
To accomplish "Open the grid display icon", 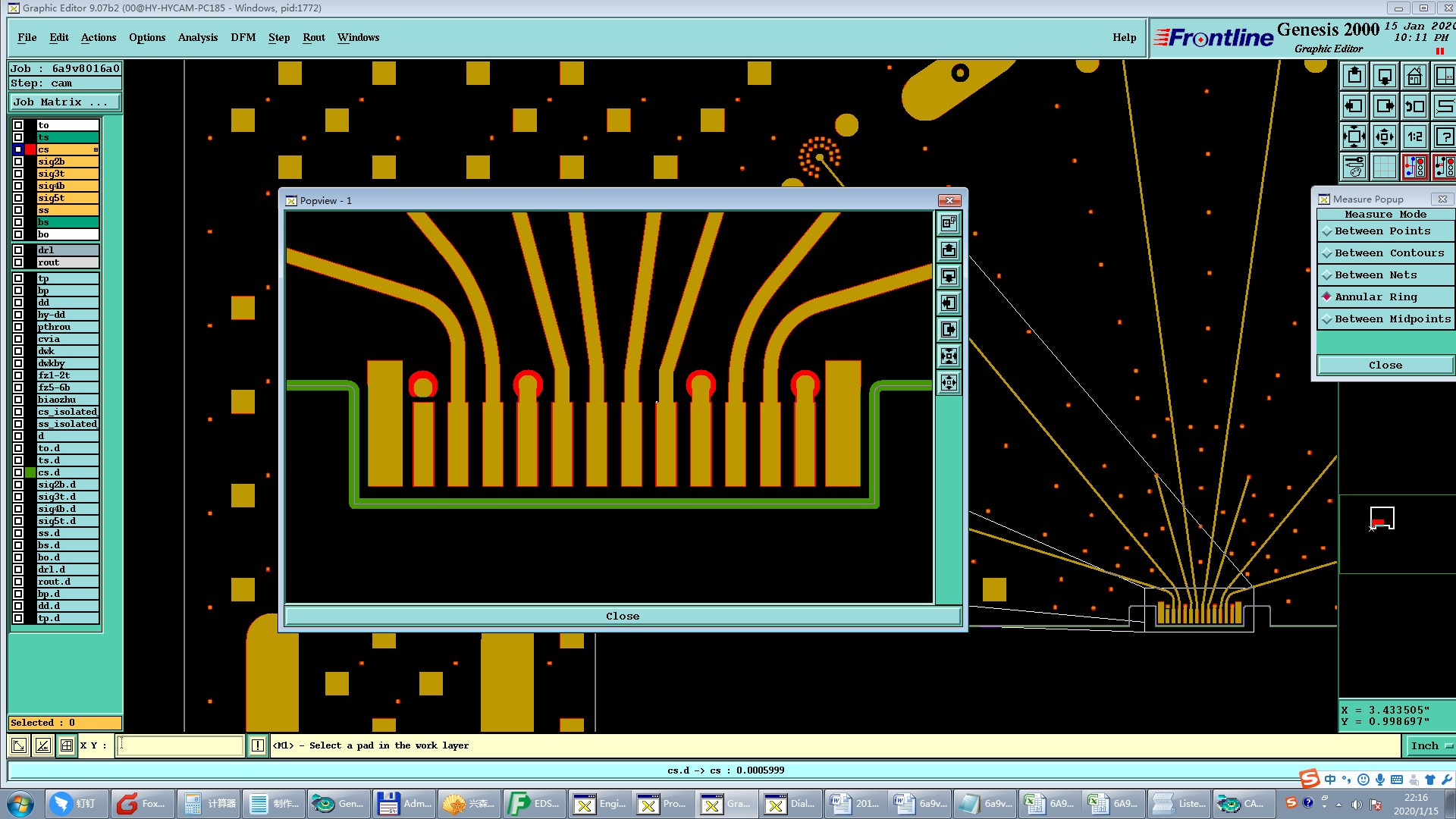I will 1384,167.
